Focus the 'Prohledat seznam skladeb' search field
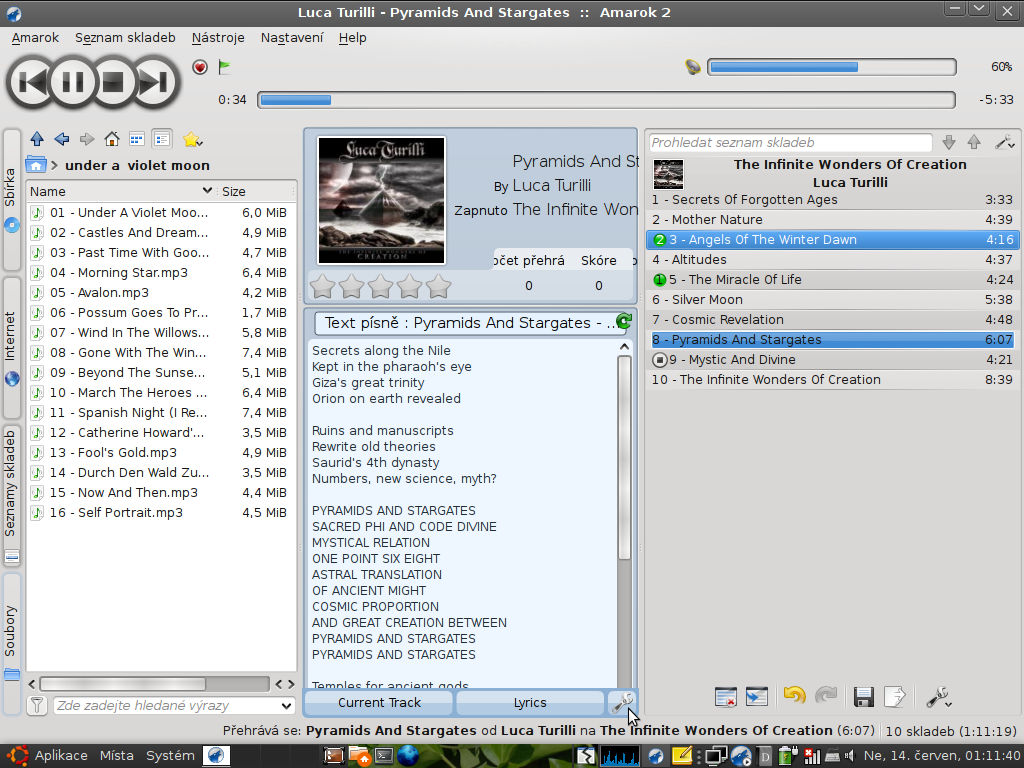Image resolution: width=1024 pixels, height=768 pixels. pos(790,142)
